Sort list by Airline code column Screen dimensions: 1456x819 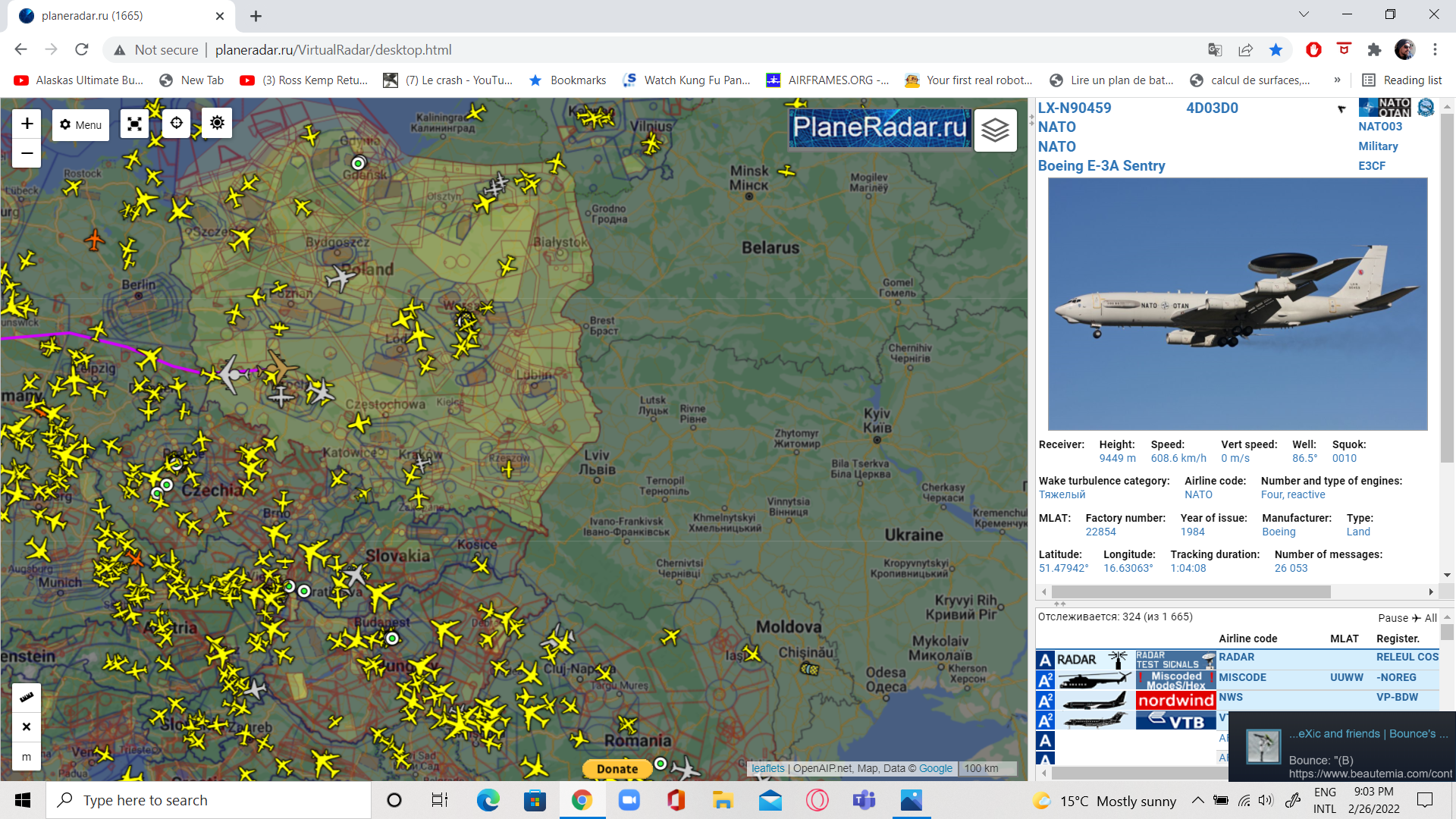[x=1247, y=639]
